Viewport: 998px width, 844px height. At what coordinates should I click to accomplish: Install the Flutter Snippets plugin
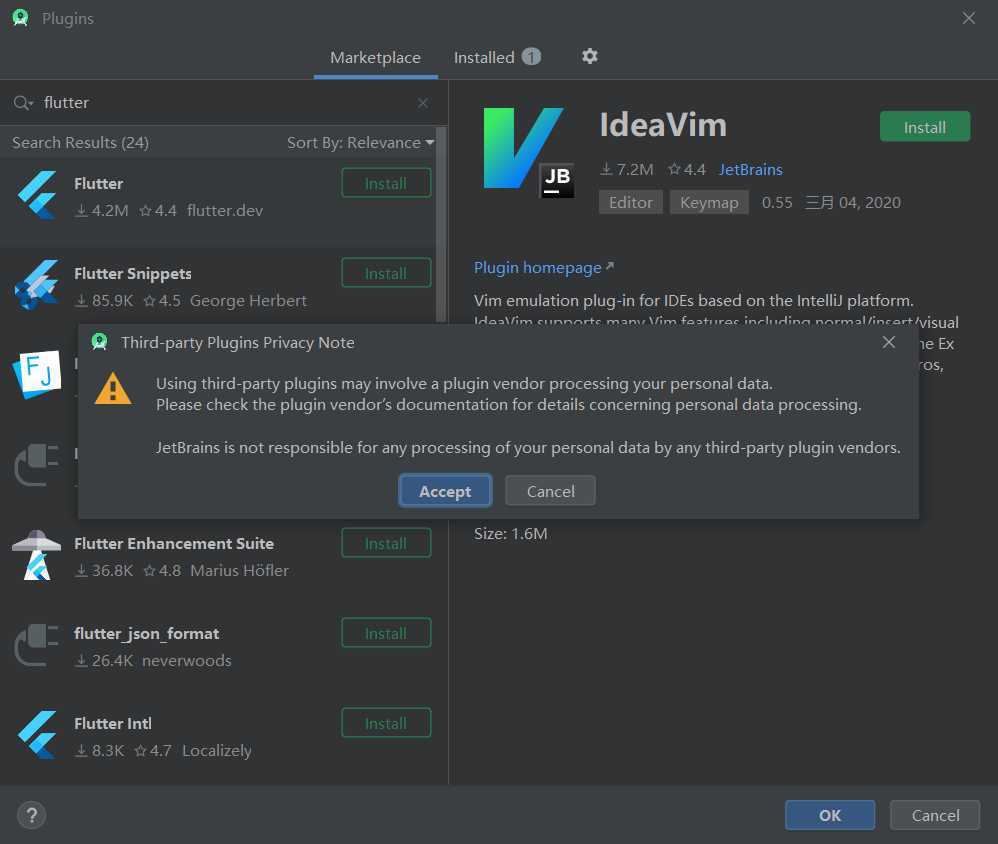pyautogui.click(x=386, y=273)
